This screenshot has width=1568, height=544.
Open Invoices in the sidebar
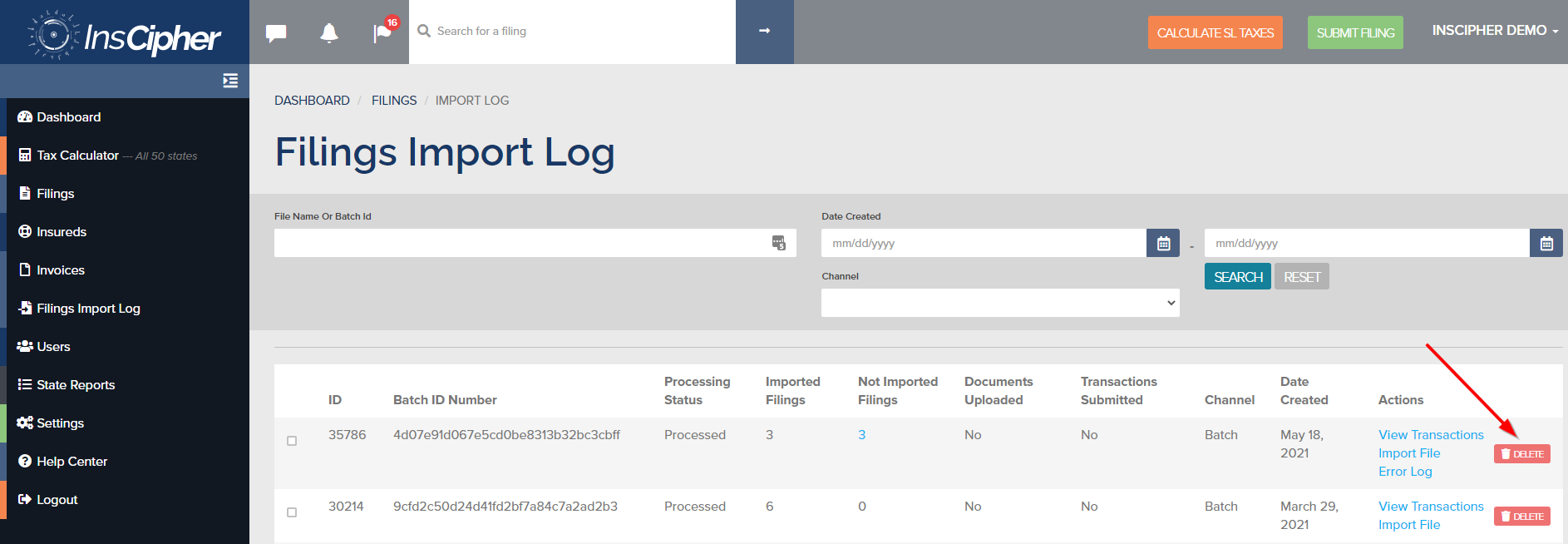52,270
